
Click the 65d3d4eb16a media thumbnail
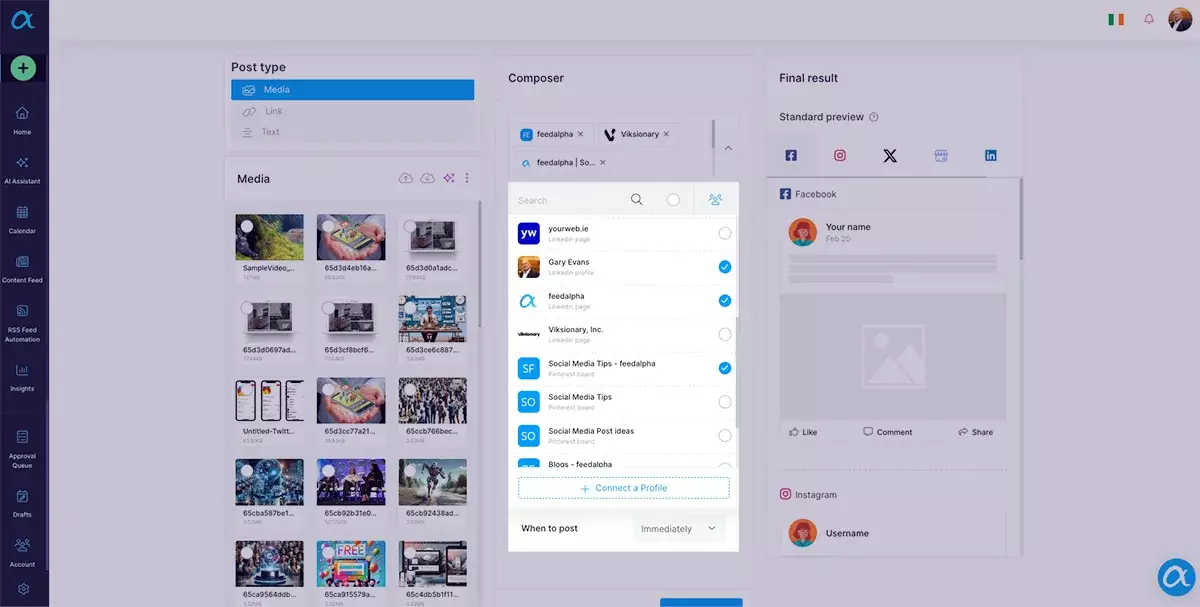(x=351, y=237)
